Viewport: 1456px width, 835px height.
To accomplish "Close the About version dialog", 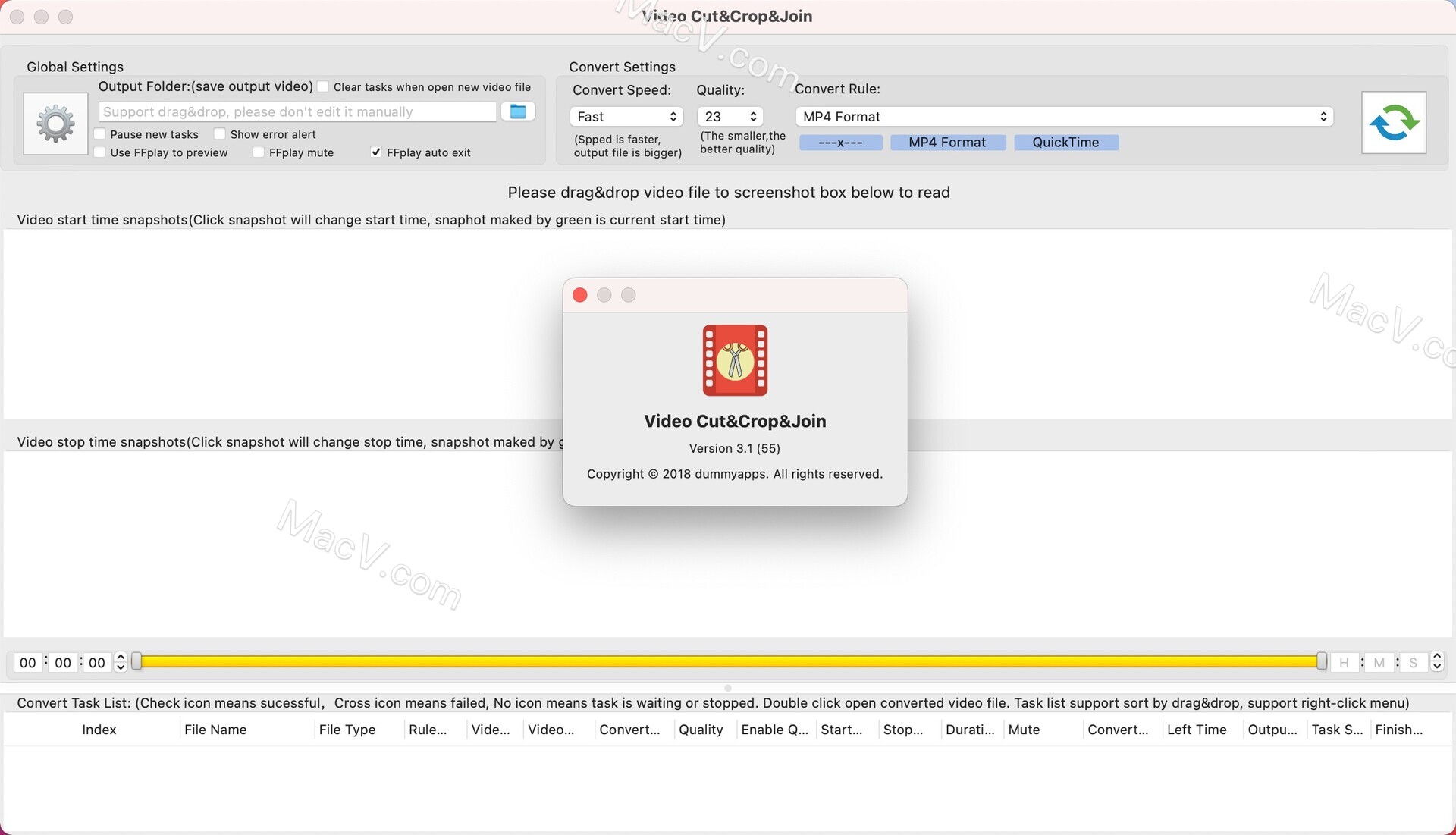I will (579, 295).
